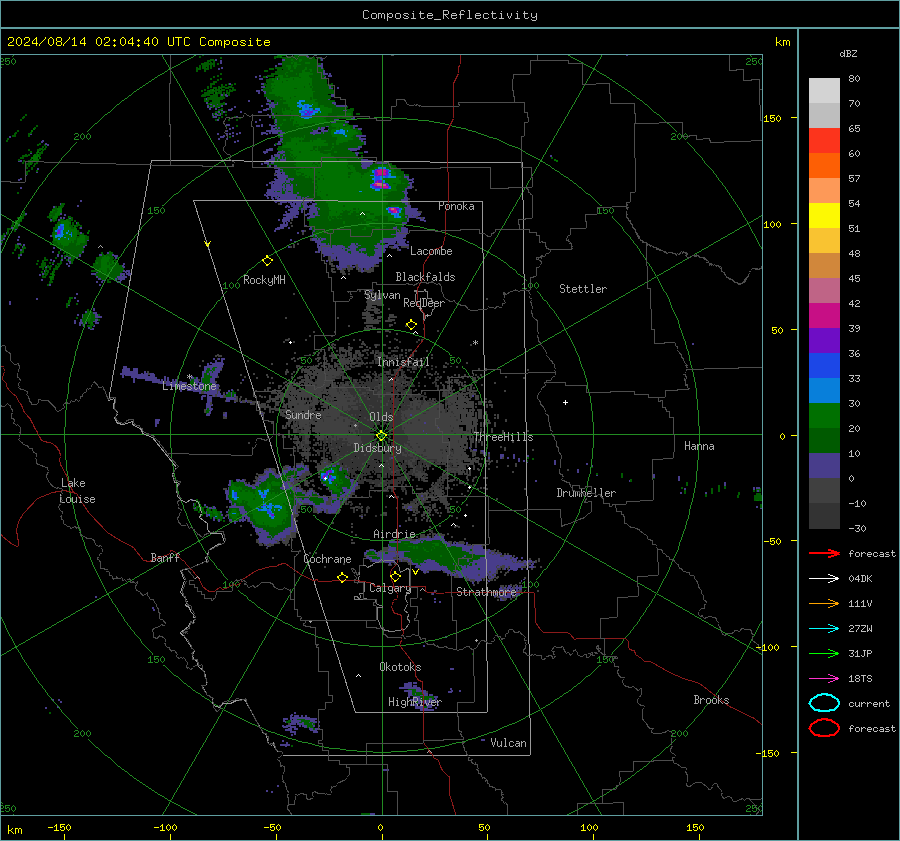900x841 pixels.
Task: Click the Blackfalds town label
Action: point(425,277)
